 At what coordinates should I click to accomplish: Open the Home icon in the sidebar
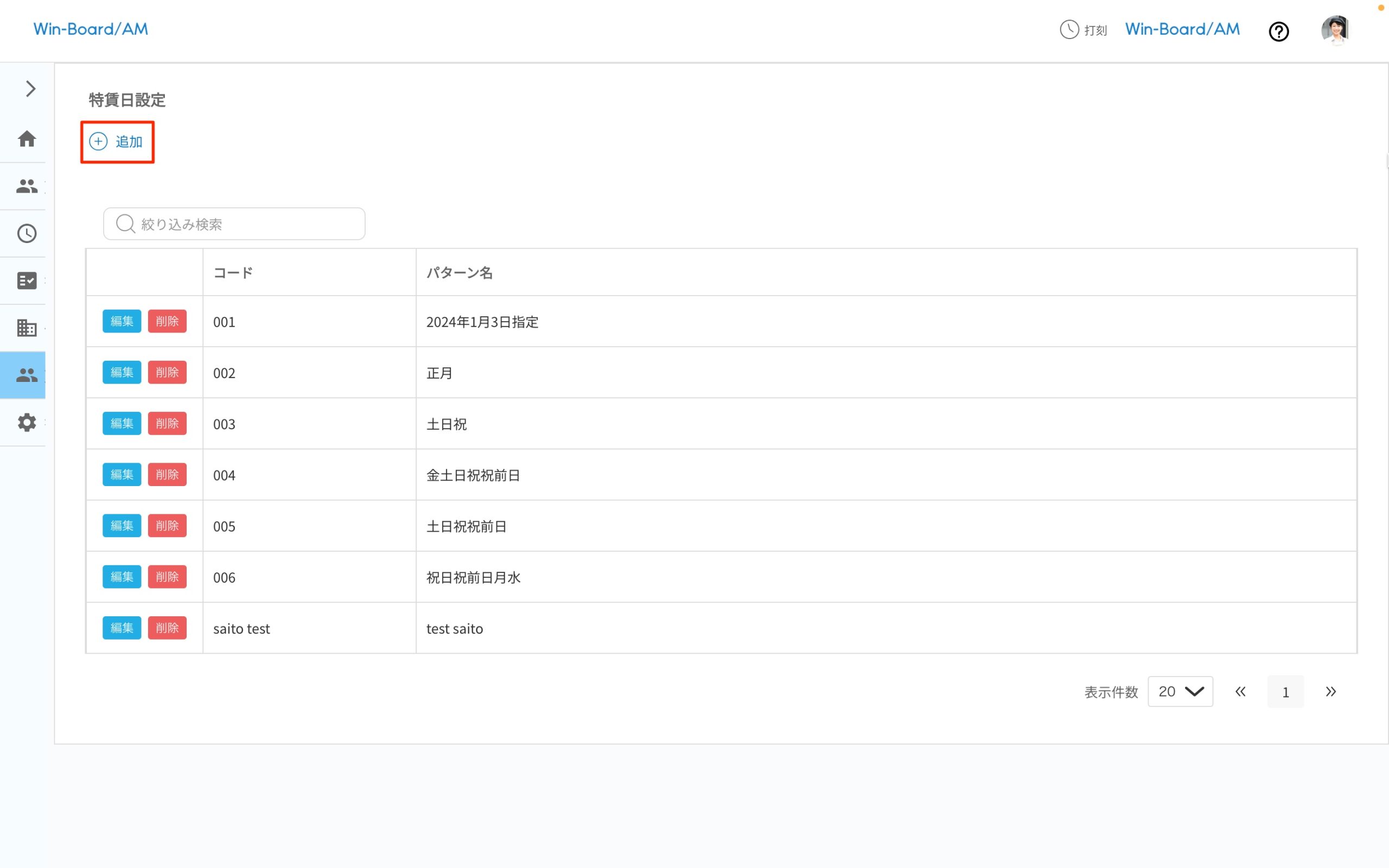click(26, 139)
